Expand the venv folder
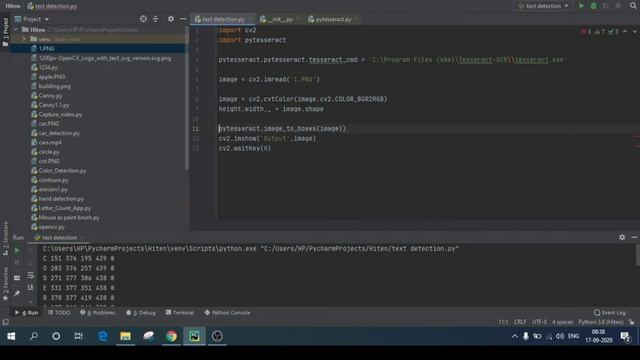The image size is (640, 360). point(24,39)
